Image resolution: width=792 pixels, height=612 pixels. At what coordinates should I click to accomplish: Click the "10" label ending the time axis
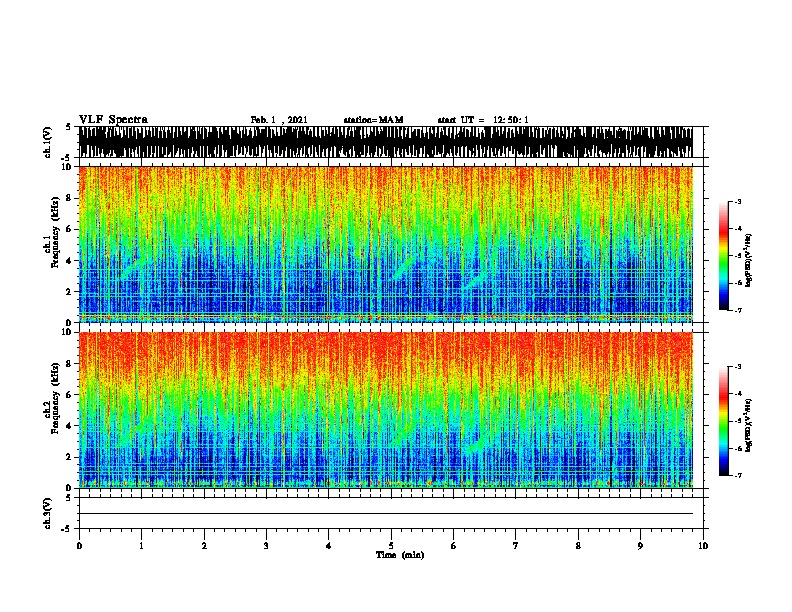703,546
